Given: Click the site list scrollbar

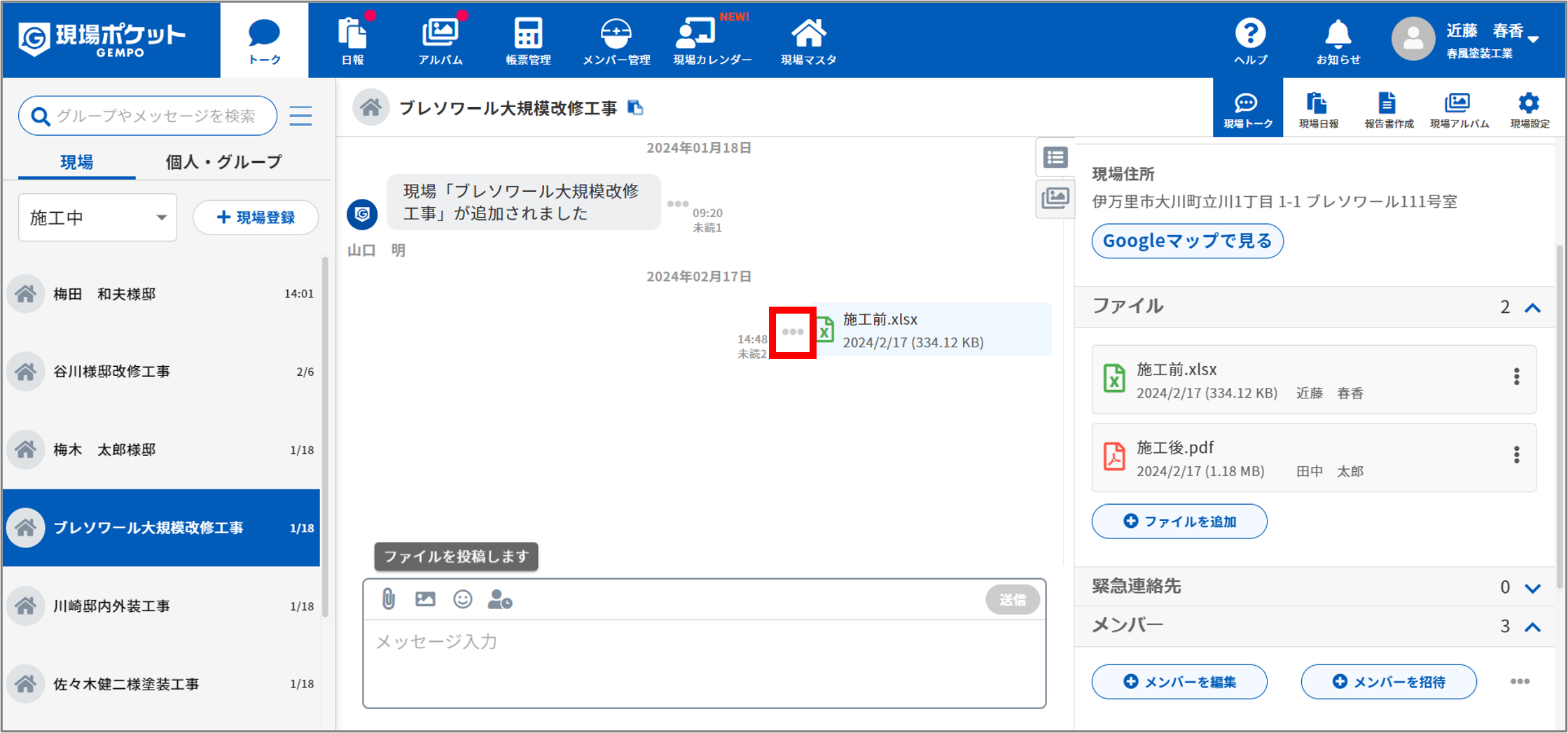Looking at the screenshot, I should (x=325, y=437).
